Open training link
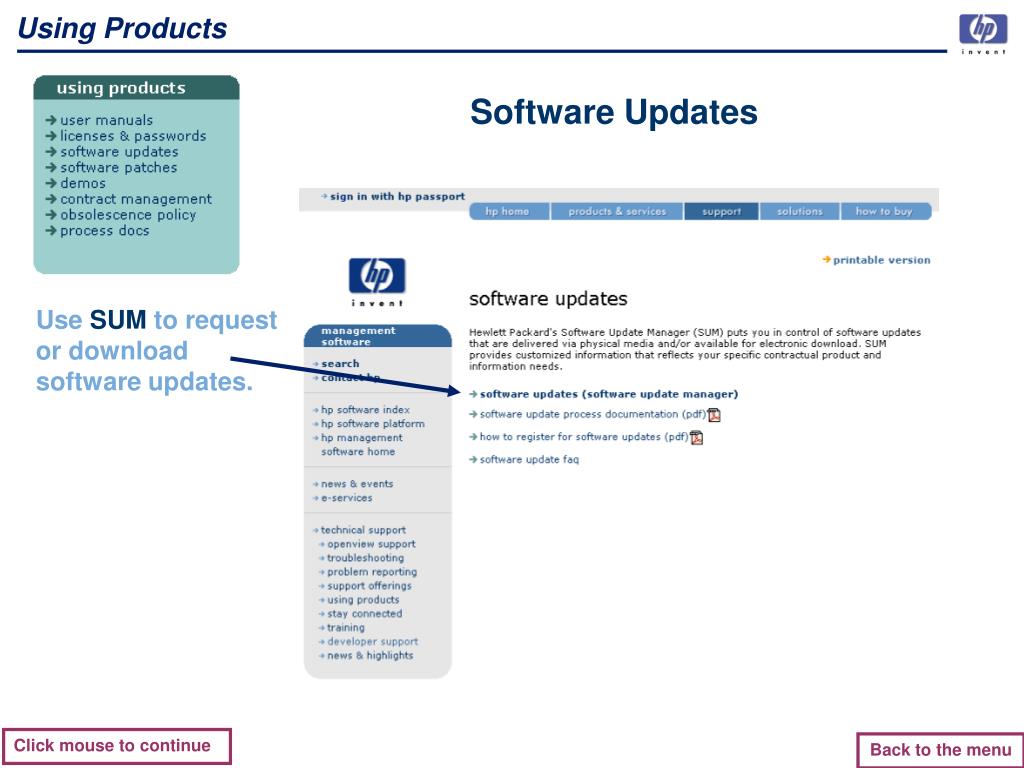The image size is (1024, 768). tap(345, 628)
